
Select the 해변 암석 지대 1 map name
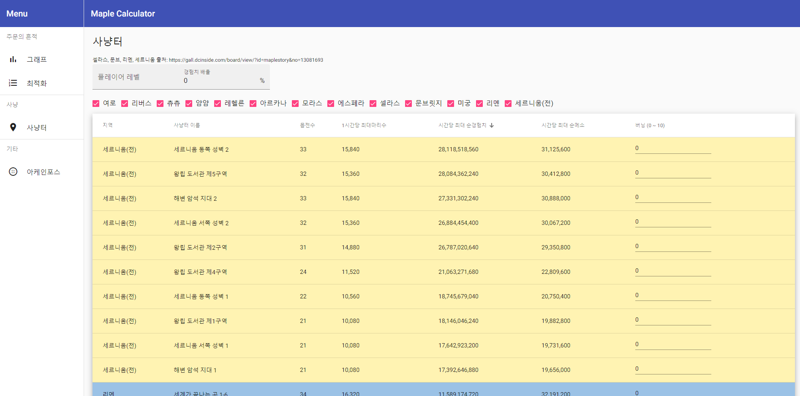point(195,370)
